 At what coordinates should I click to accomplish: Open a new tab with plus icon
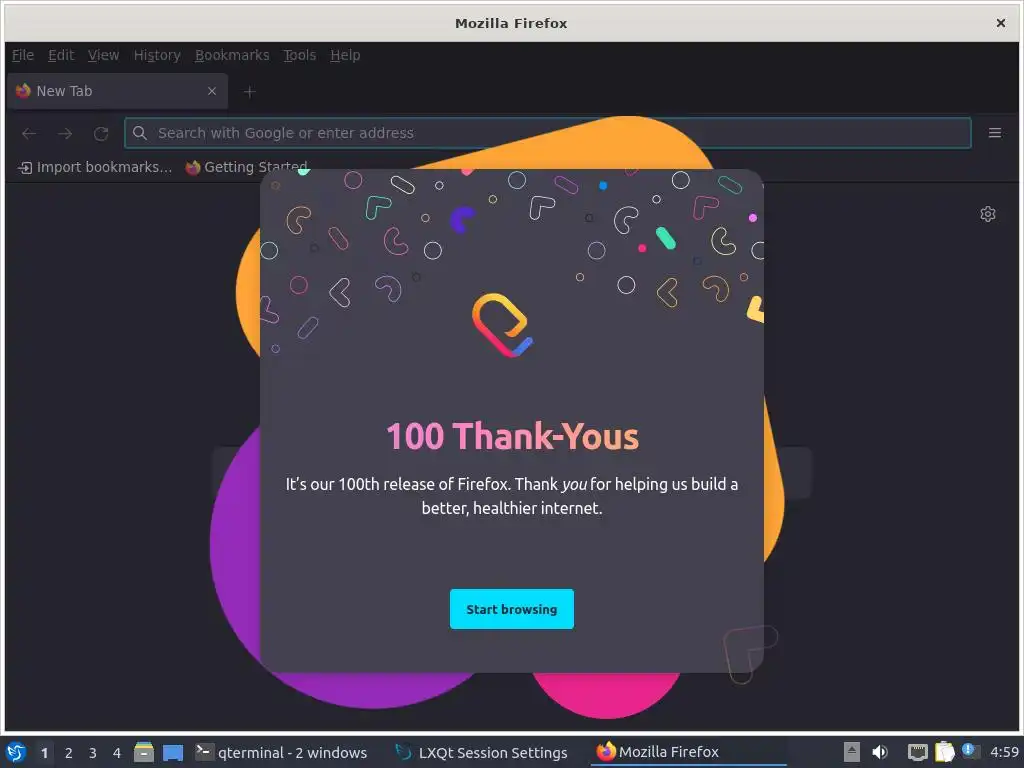pyautogui.click(x=249, y=92)
